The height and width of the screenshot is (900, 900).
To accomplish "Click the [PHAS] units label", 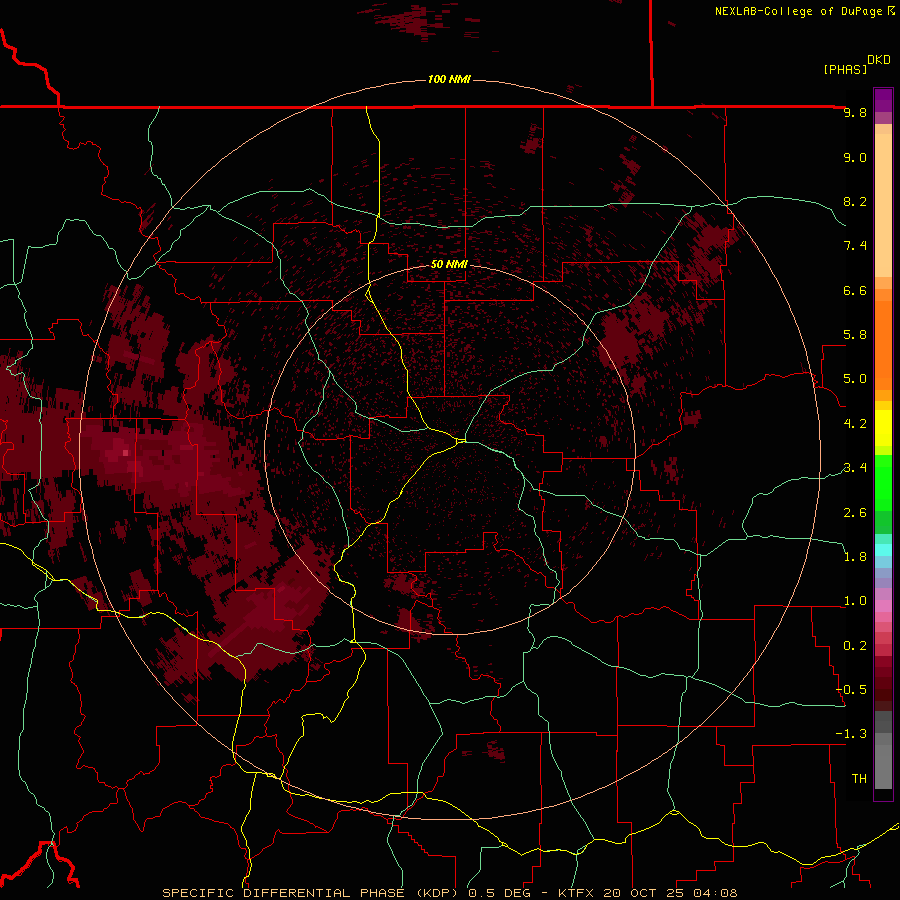I will (845, 69).
